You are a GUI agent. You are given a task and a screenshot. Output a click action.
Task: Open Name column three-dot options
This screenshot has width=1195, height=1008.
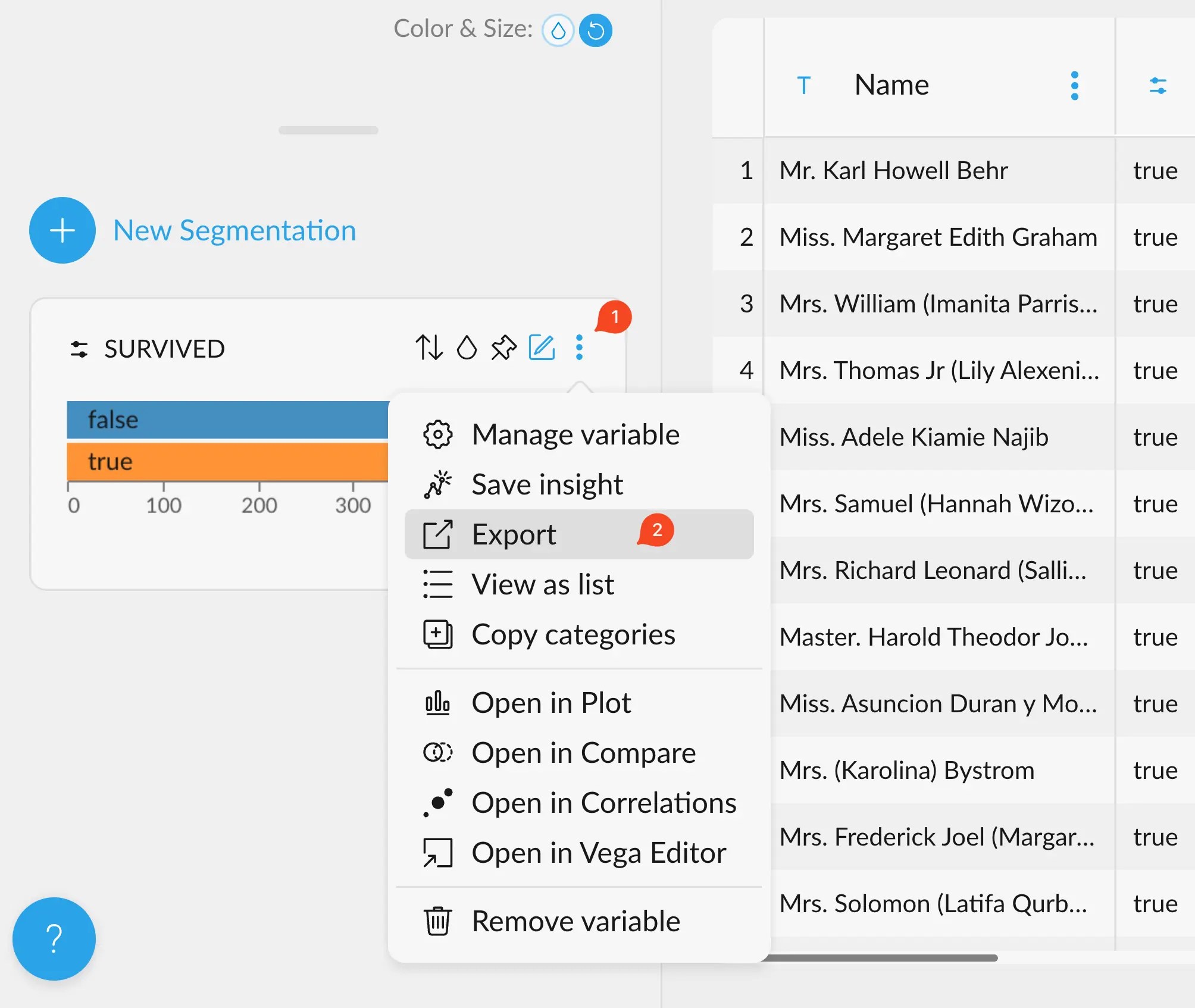click(1074, 86)
